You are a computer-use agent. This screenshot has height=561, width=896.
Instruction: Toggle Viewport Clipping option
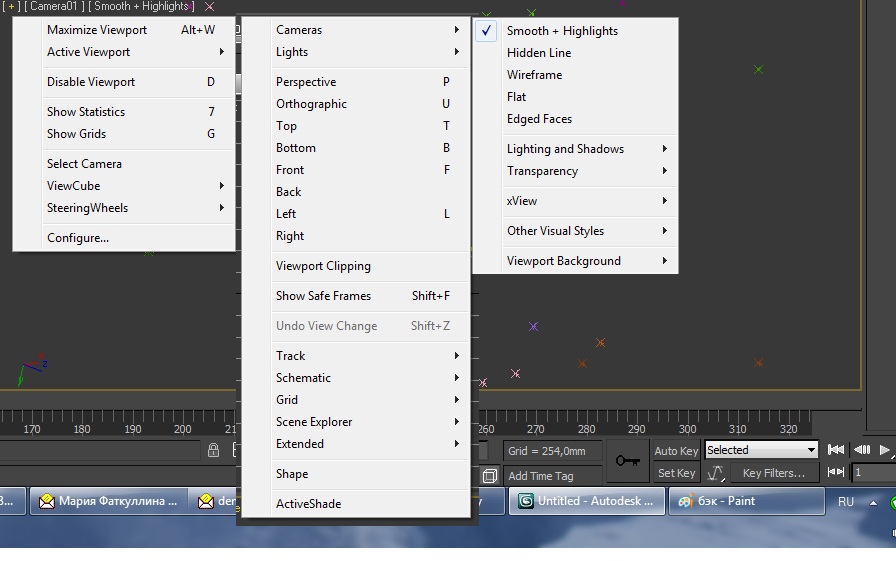[x=357, y=266]
